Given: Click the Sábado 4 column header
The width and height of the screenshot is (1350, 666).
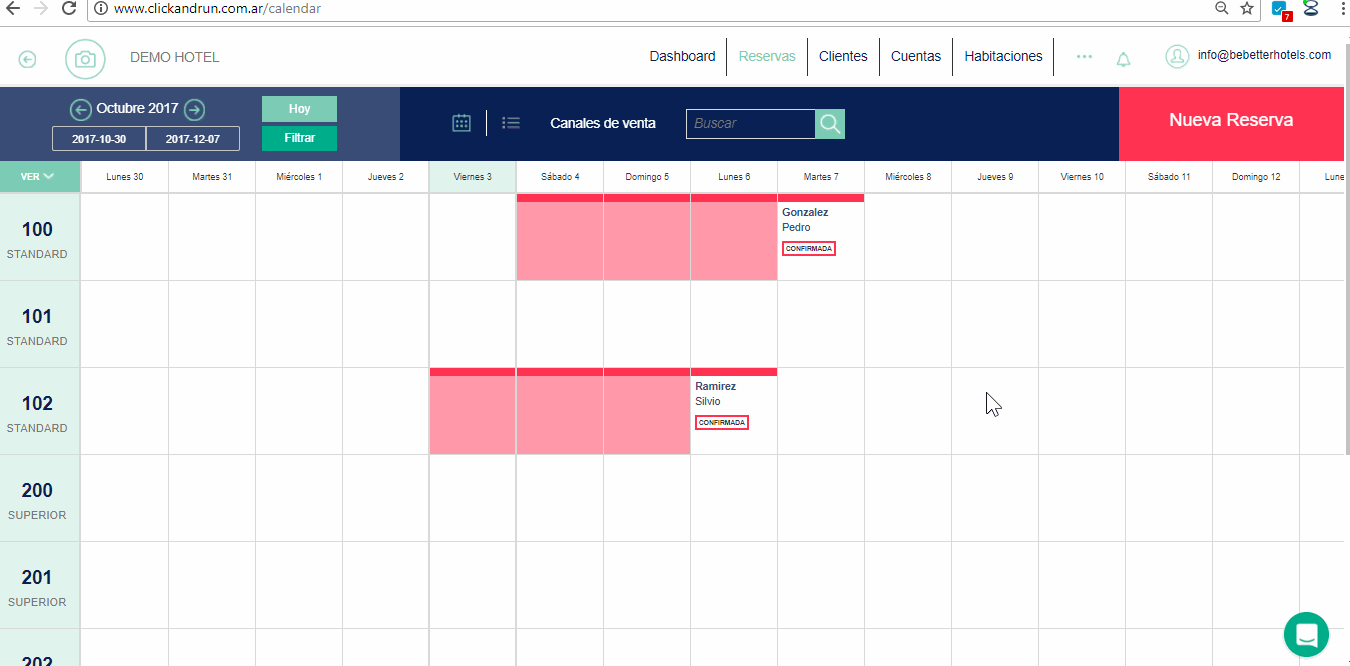Looking at the screenshot, I should pos(560,177).
